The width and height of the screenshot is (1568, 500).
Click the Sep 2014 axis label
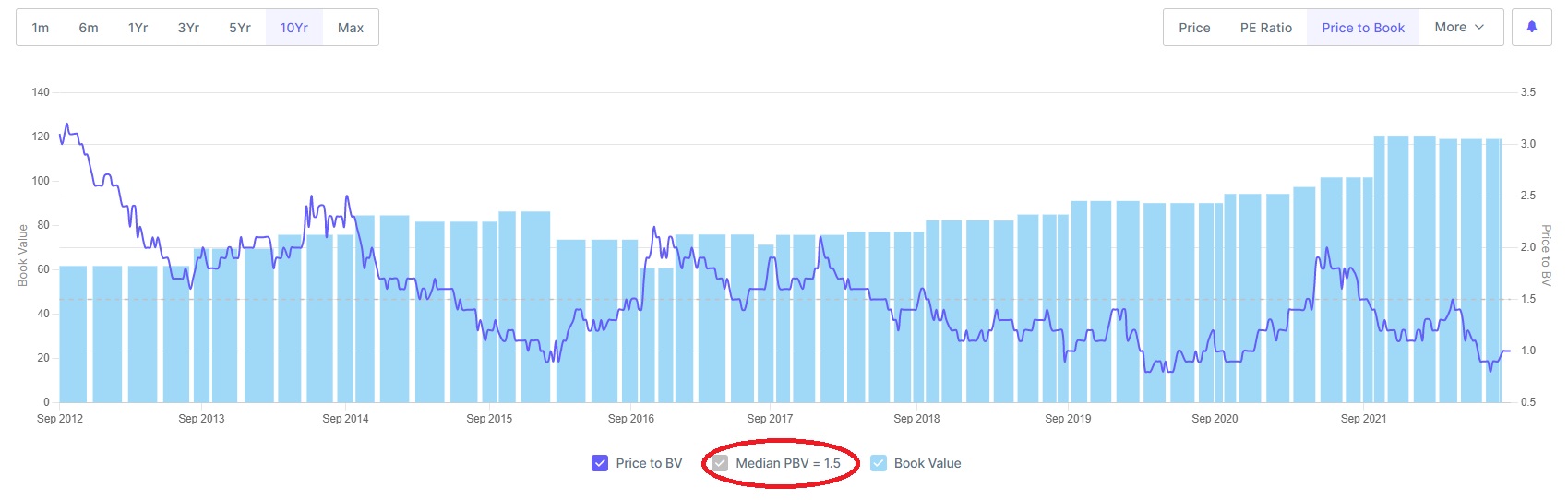click(345, 419)
